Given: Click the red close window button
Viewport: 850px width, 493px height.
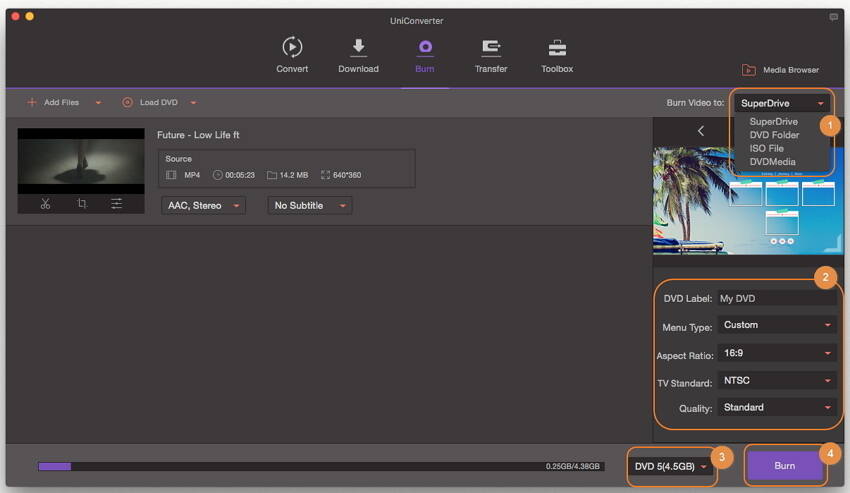Looking at the screenshot, I should 15,16.
